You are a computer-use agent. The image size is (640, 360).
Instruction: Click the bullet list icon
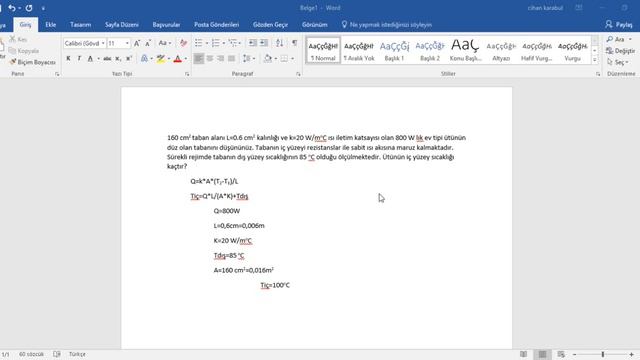point(198,43)
